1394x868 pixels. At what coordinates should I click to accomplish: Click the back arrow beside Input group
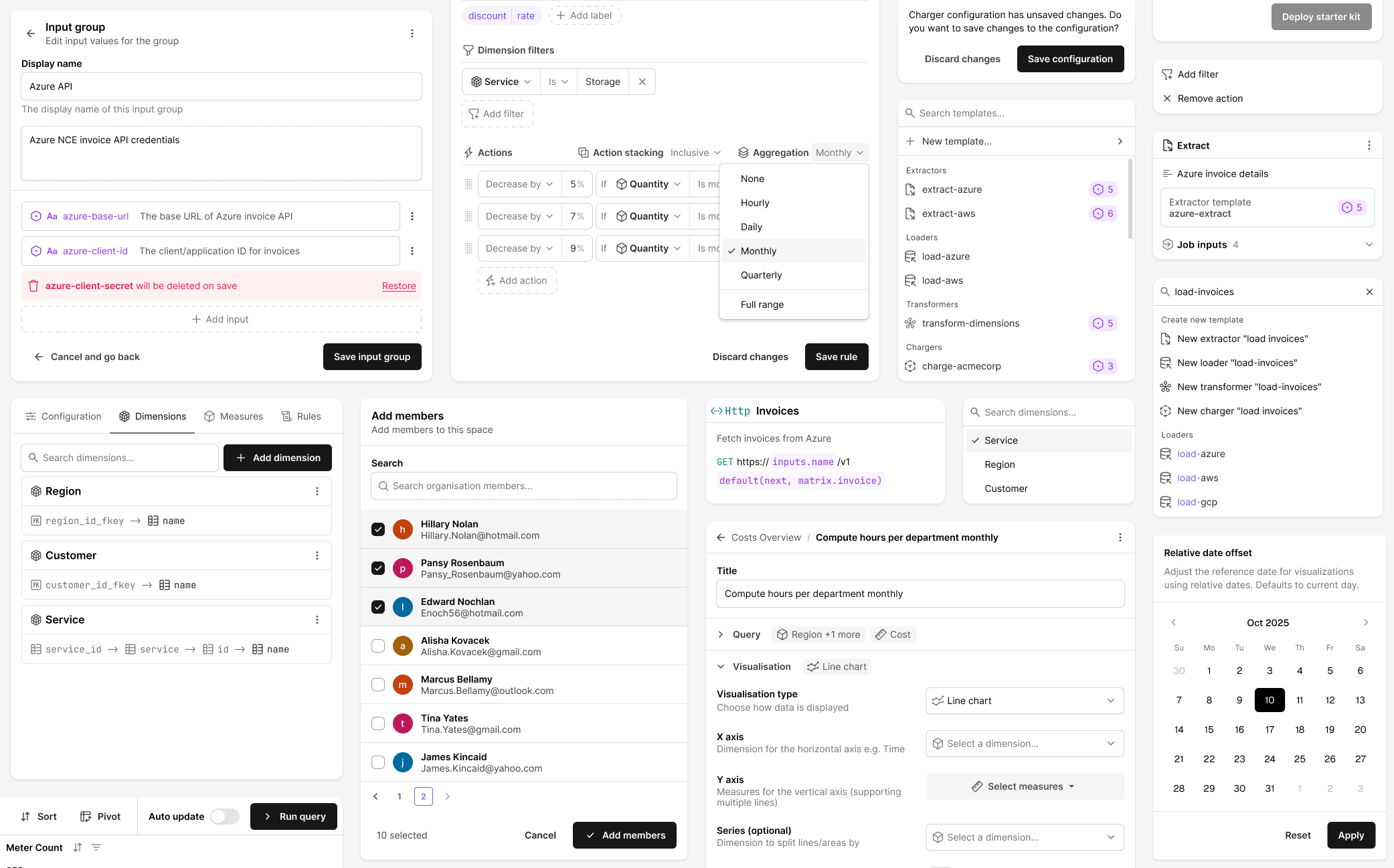[31, 33]
